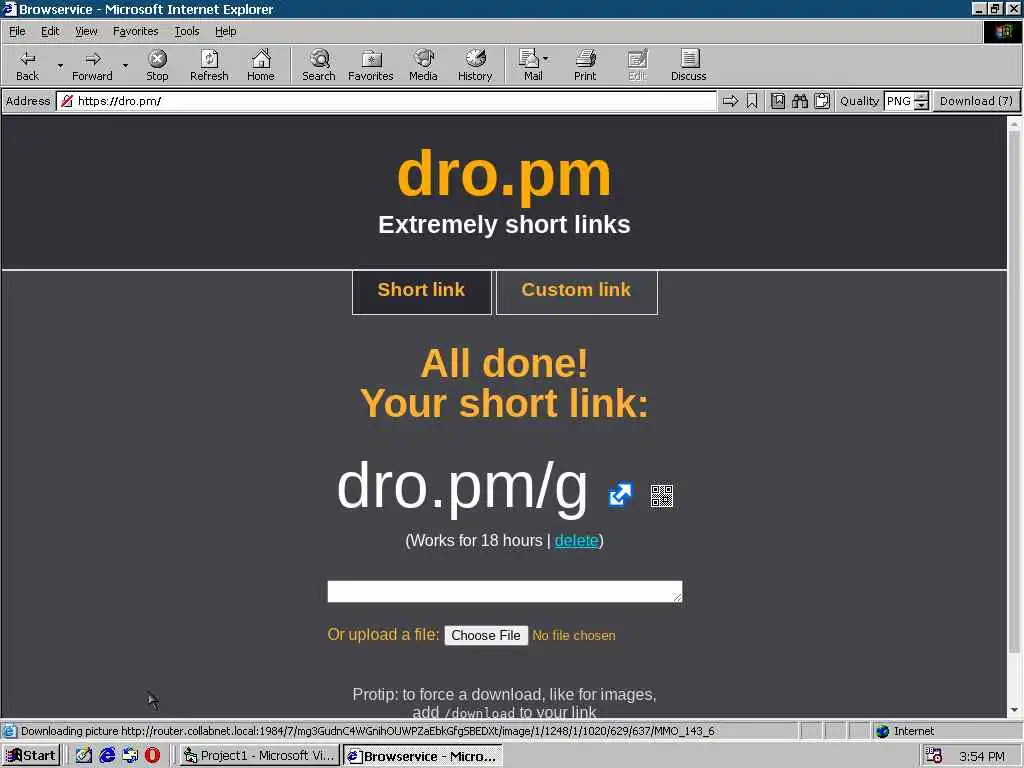Viewport: 1024px width, 768px height.
Task: Open the Edit menu
Action: (x=50, y=31)
